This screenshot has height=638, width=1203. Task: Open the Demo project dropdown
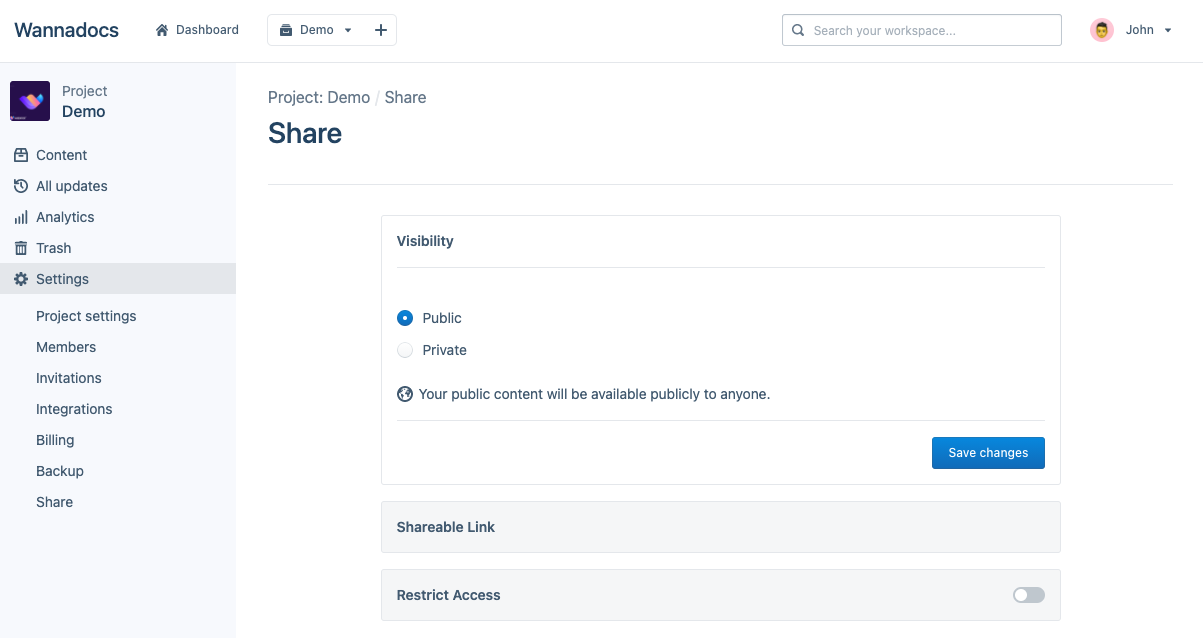coord(316,30)
